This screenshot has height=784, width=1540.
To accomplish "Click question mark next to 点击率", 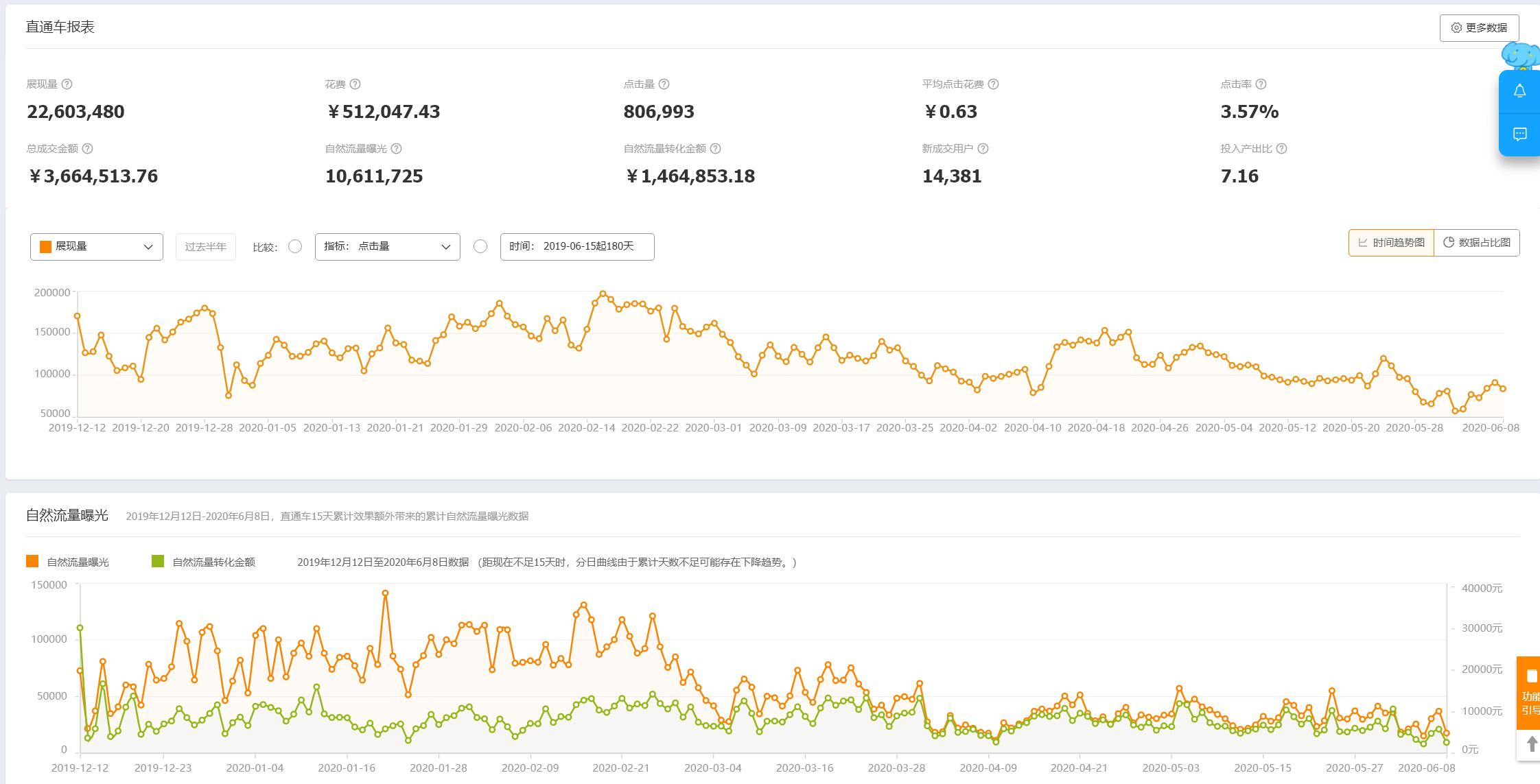I will (1261, 84).
